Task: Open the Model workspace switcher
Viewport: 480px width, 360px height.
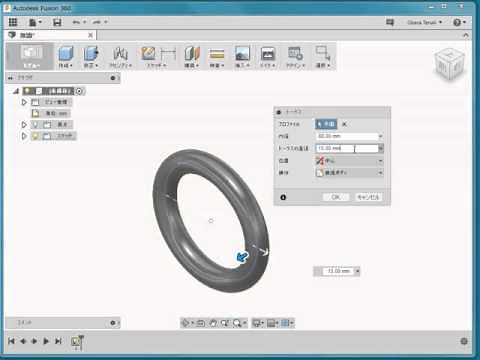Action: click(x=31, y=56)
